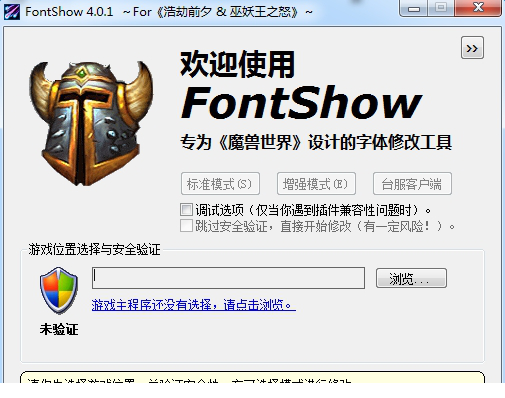Click the large FontShow title text
This screenshot has height=398, width=505.
pyautogui.click(x=301, y=103)
